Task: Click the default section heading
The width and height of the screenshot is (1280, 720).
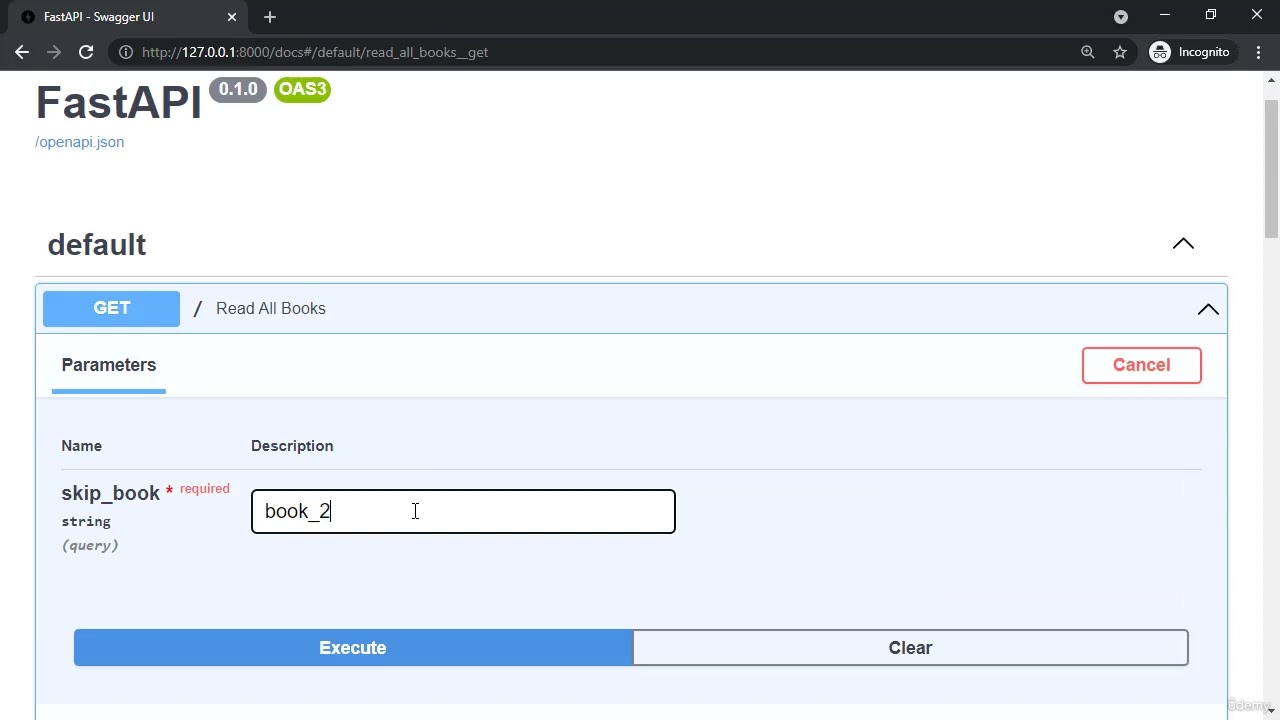Action: click(x=97, y=245)
